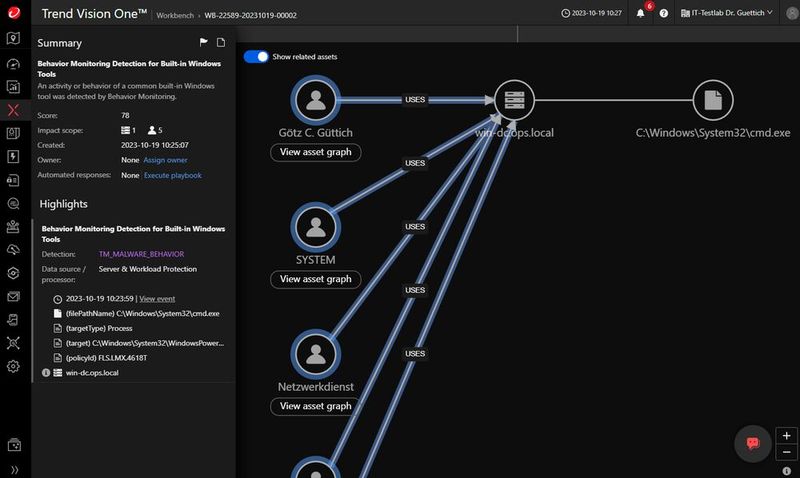
Task: Click the policyId FLS.LMX.4618T row
Action: [x=101, y=358]
